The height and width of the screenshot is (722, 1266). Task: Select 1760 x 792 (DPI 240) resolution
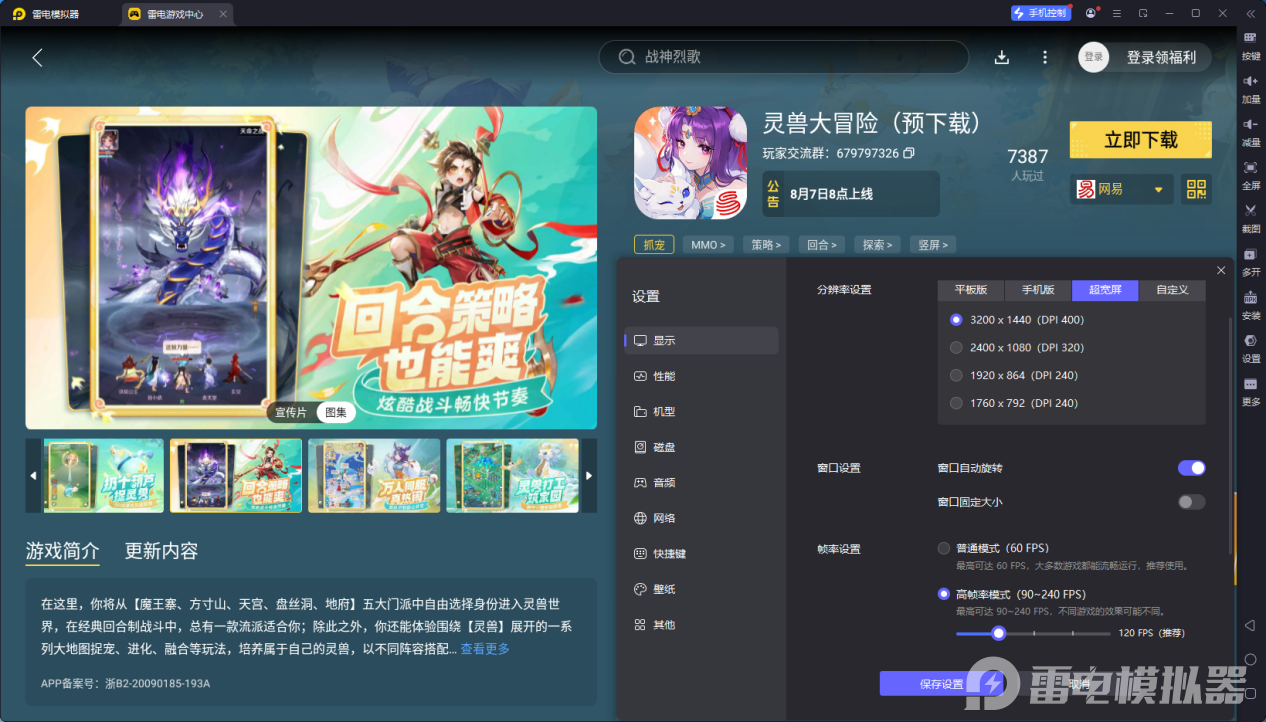[x=1014, y=404]
